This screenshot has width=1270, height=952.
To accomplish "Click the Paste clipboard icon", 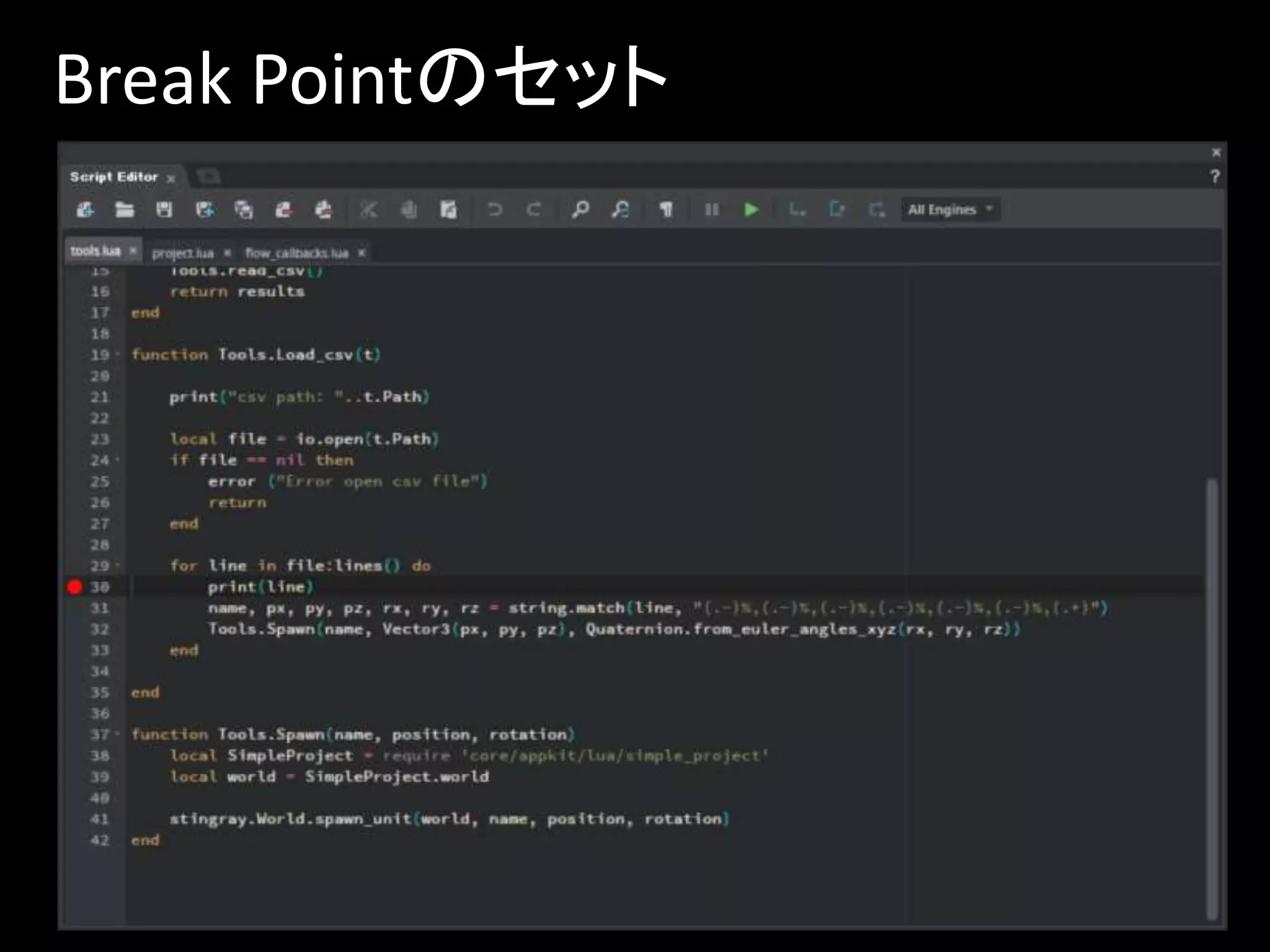I will coord(448,209).
